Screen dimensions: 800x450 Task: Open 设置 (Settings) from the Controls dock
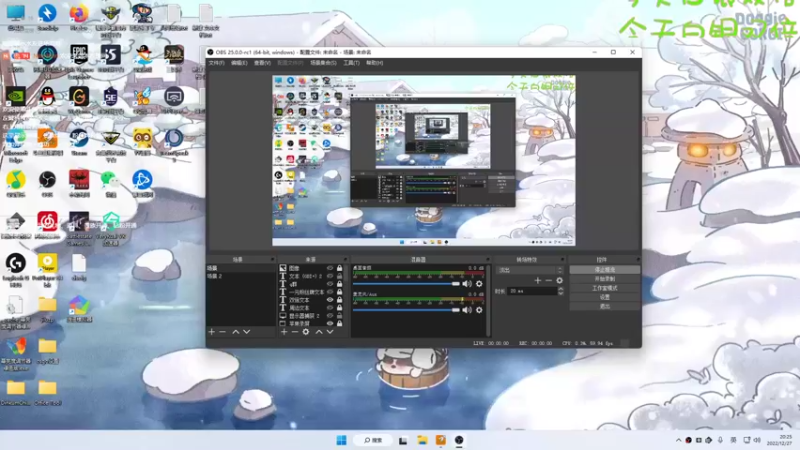pos(605,297)
